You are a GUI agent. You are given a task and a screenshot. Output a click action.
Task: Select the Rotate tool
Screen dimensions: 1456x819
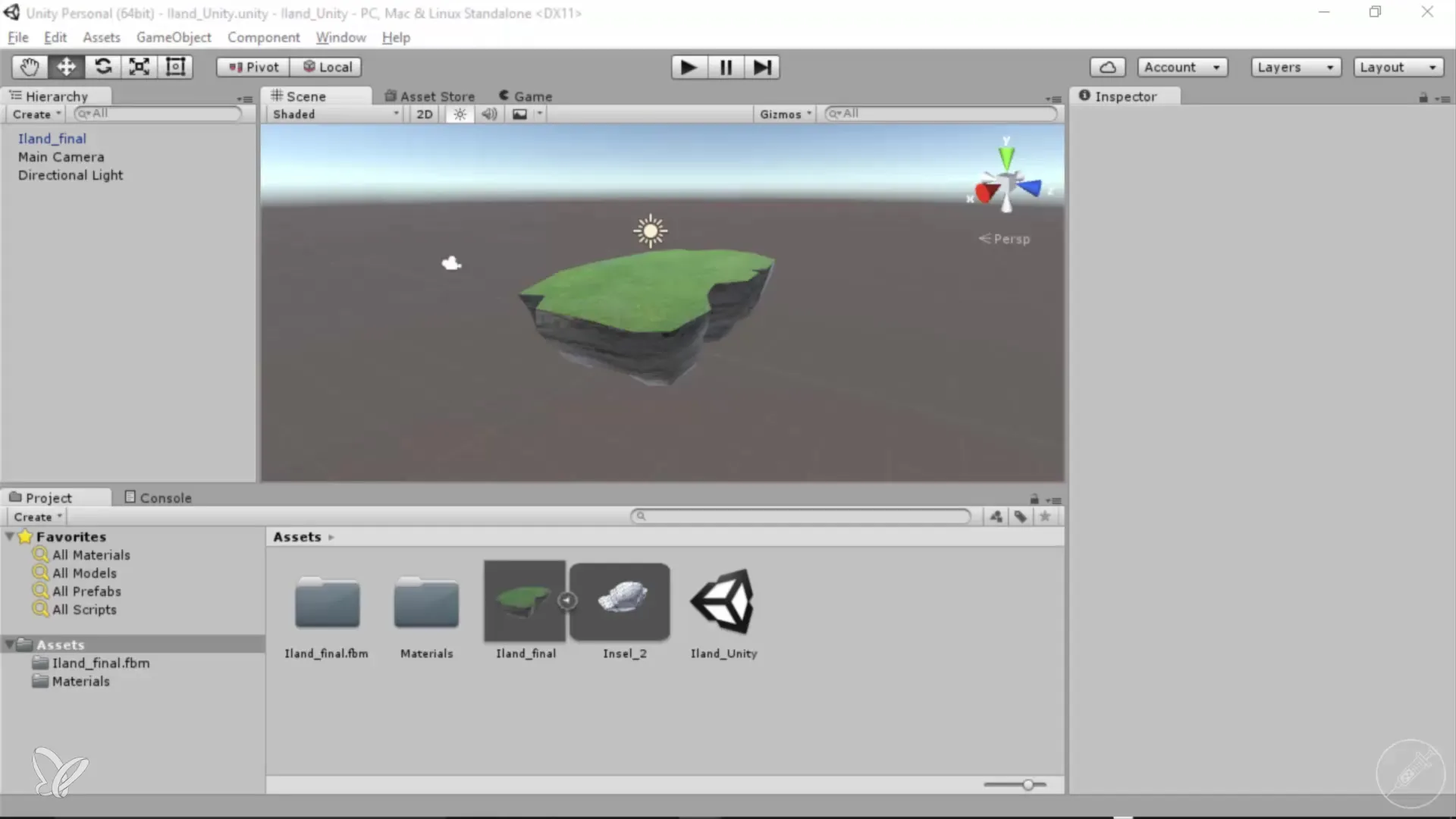pos(102,67)
